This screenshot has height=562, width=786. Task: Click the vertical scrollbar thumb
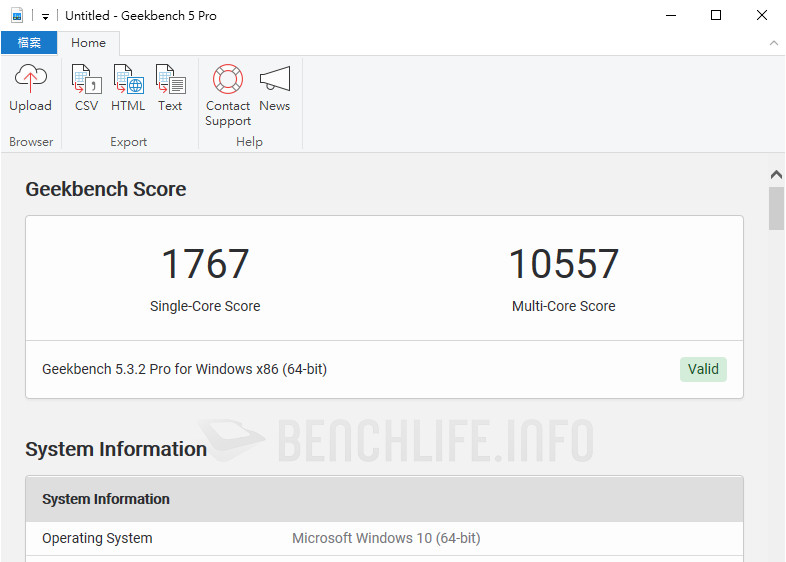tap(776, 208)
